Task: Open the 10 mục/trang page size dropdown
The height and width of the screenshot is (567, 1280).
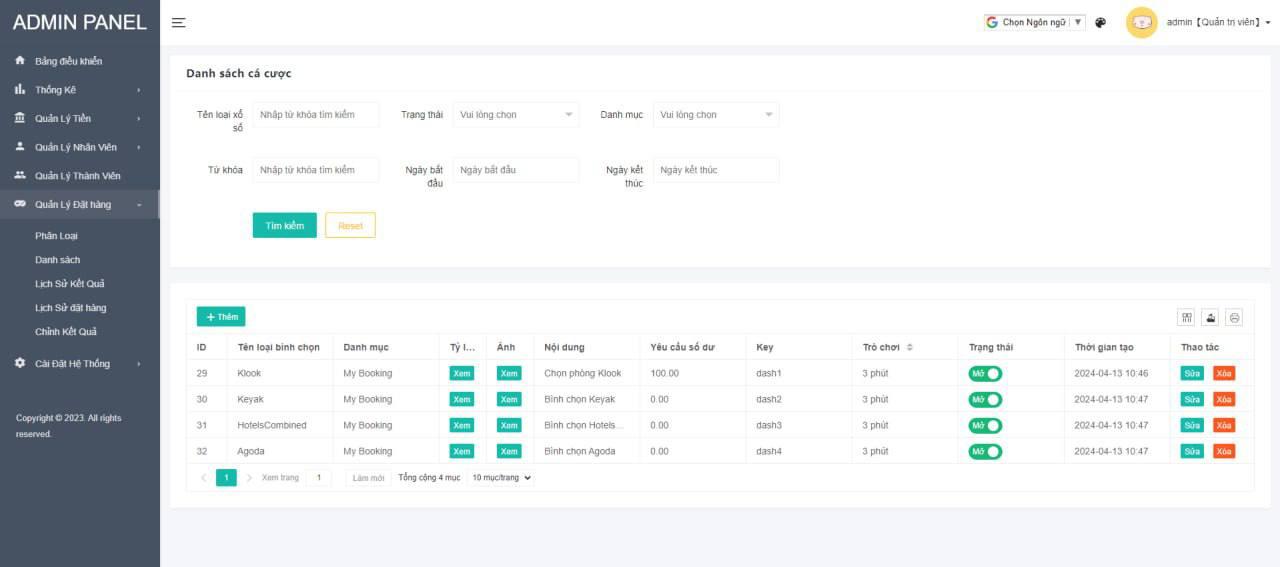Action: click(x=501, y=478)
